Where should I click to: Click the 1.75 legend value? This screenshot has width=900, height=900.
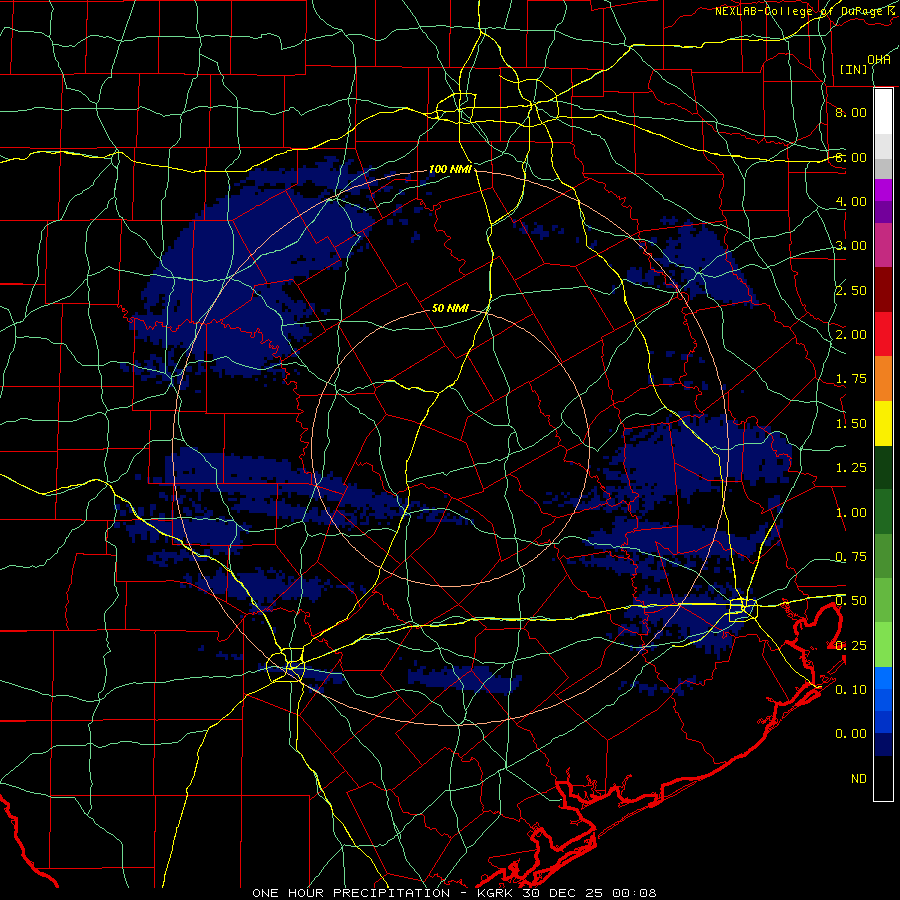850,379
